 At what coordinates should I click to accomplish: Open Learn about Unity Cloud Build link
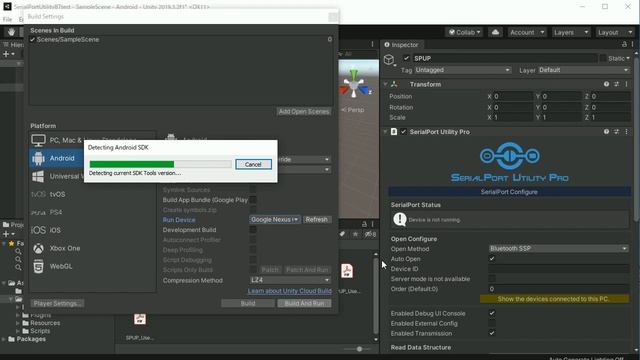click(x=289, y=291)
